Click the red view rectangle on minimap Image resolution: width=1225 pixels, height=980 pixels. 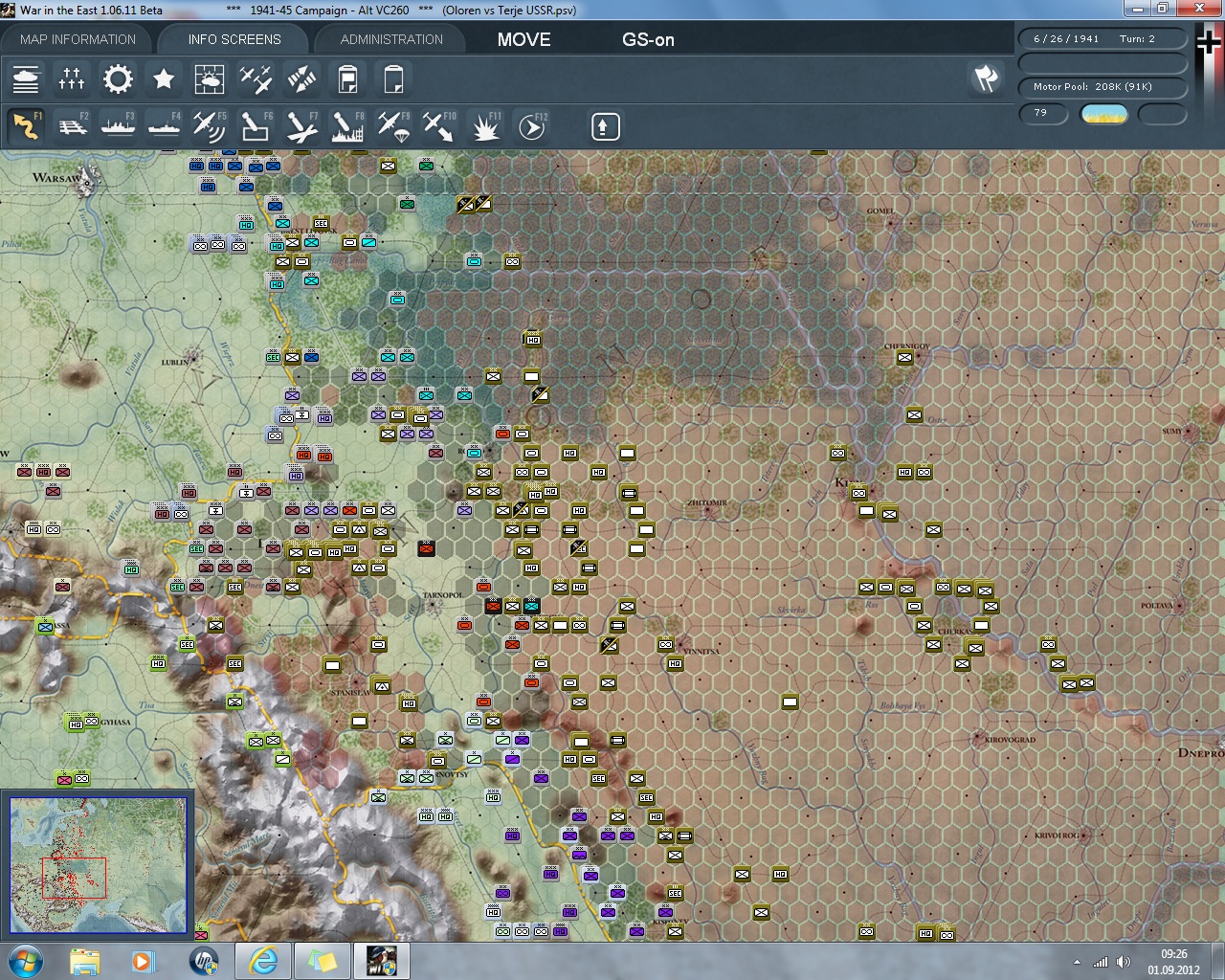[74, 878]
